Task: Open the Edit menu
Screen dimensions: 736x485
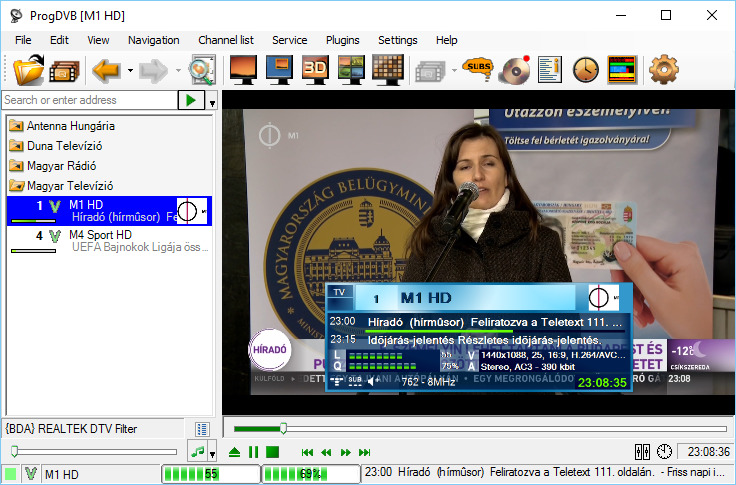Action: click(x=59, y=40)
